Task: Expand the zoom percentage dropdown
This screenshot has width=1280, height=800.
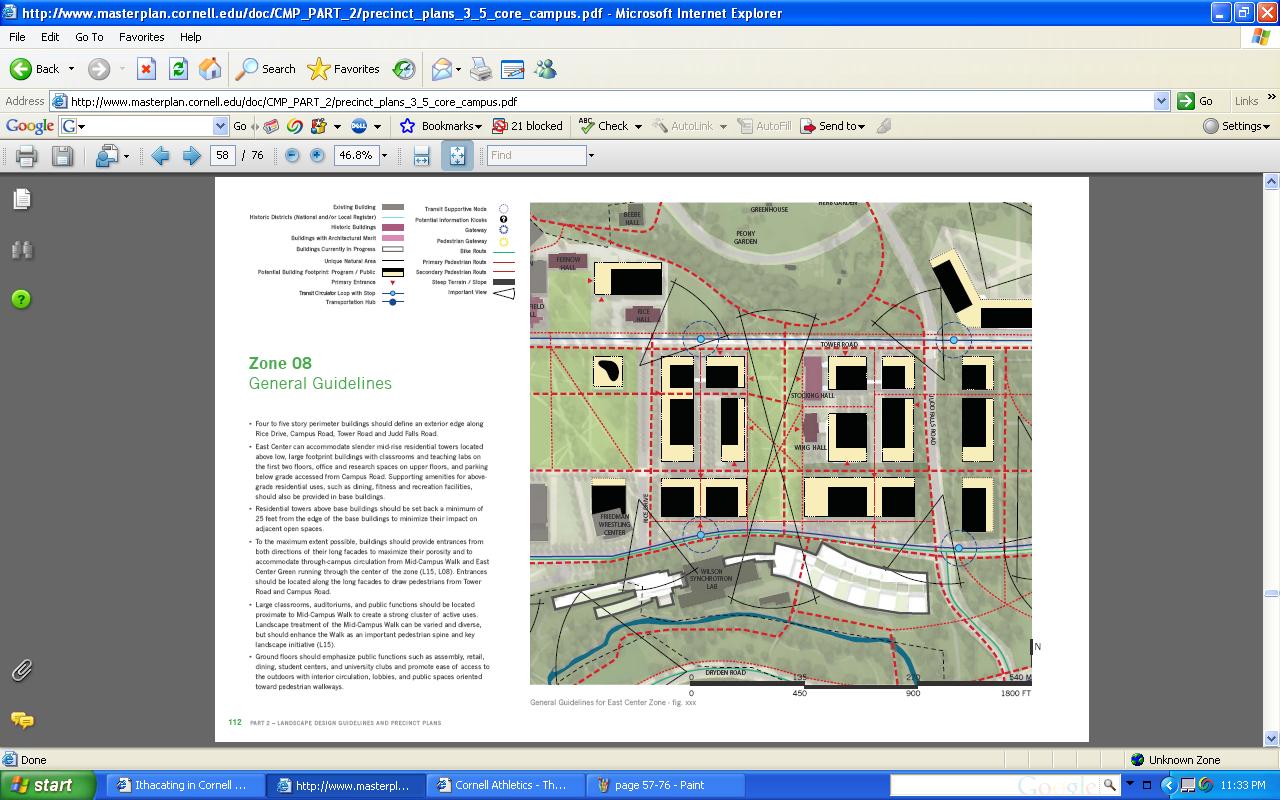Action: point(384,156)
